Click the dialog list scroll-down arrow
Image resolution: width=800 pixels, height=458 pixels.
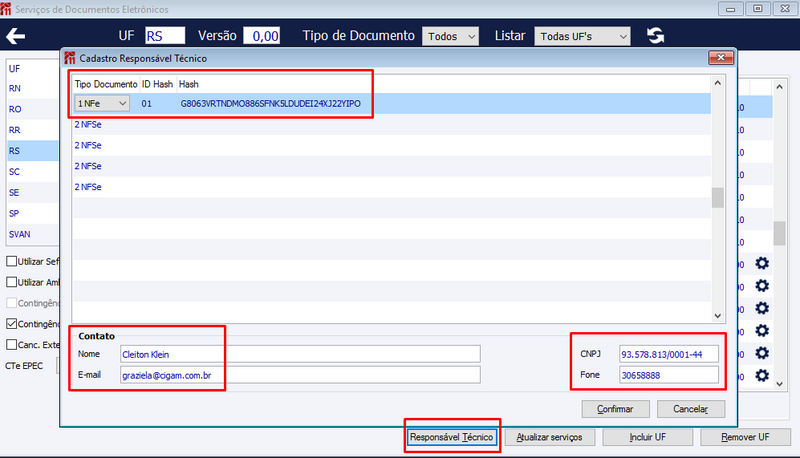[717, 316]
